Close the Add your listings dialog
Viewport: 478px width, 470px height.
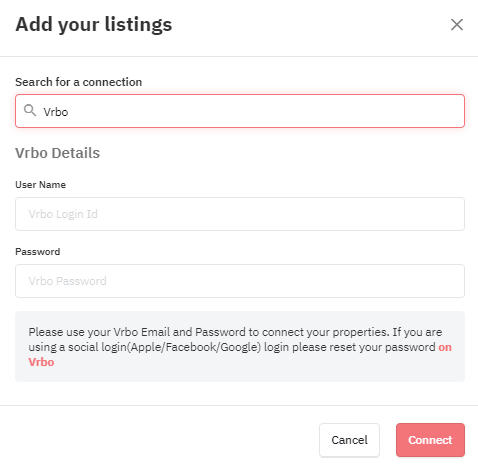[x=457, y=24]
